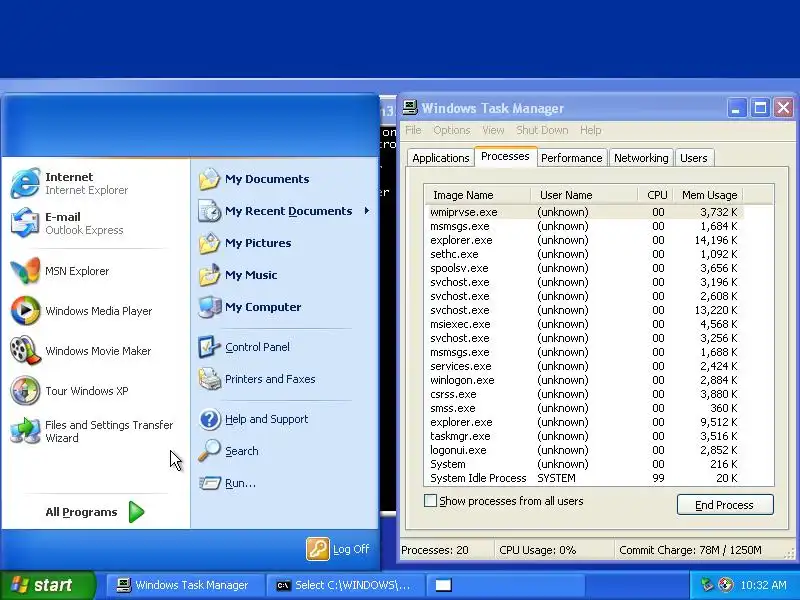Screen dimensions: 800x600
Task: Switch to the Performance tab
Action: coord(571,158)
